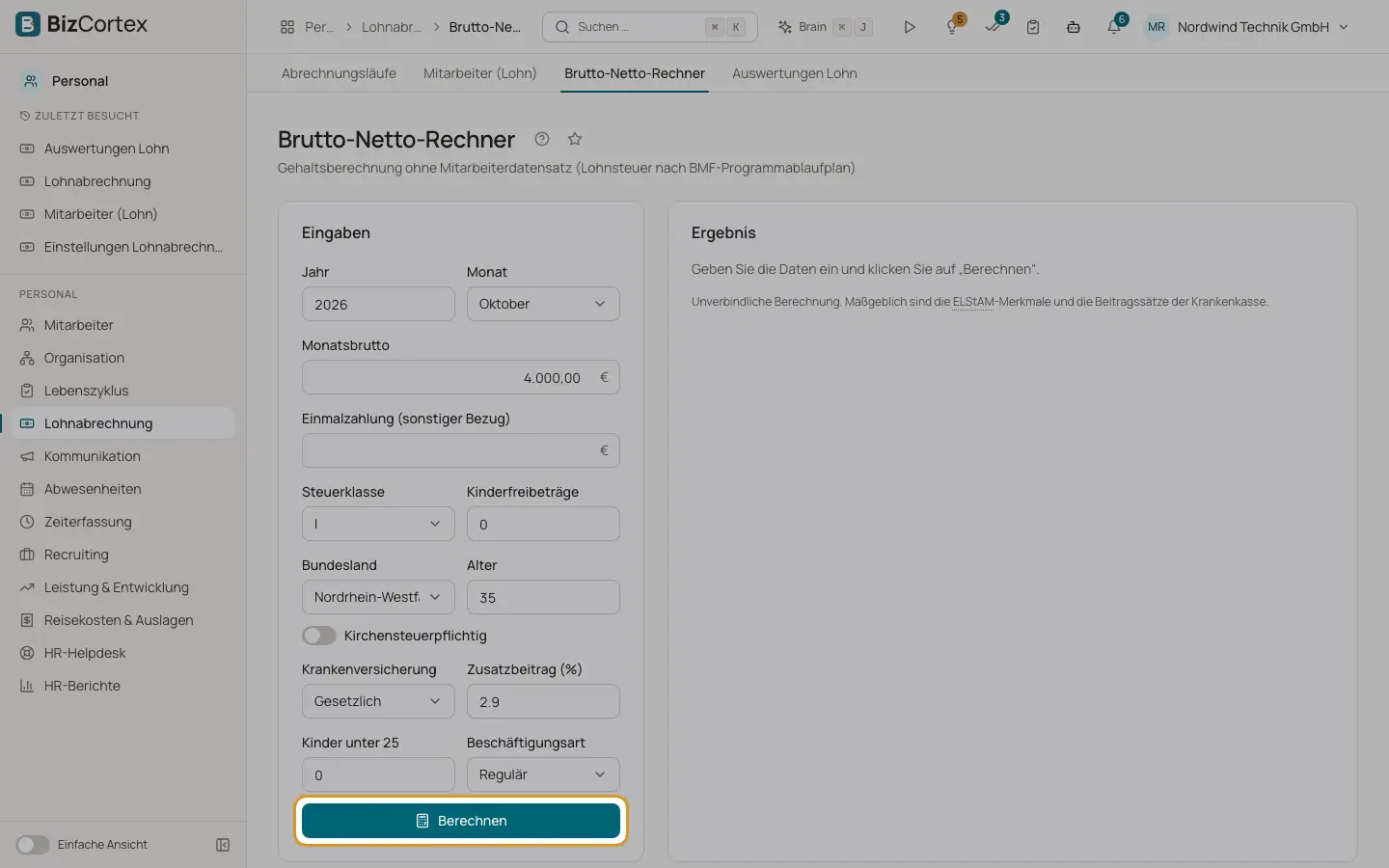Click the Monatsbrutto input field
The height and width of the screenshot is (868, 1389).
point(461,377)
